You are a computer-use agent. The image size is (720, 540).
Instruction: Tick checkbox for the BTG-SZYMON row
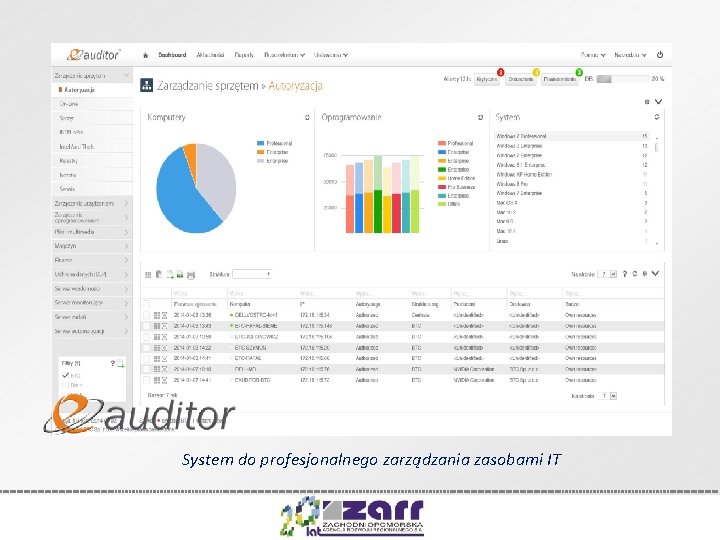point(146,348)
